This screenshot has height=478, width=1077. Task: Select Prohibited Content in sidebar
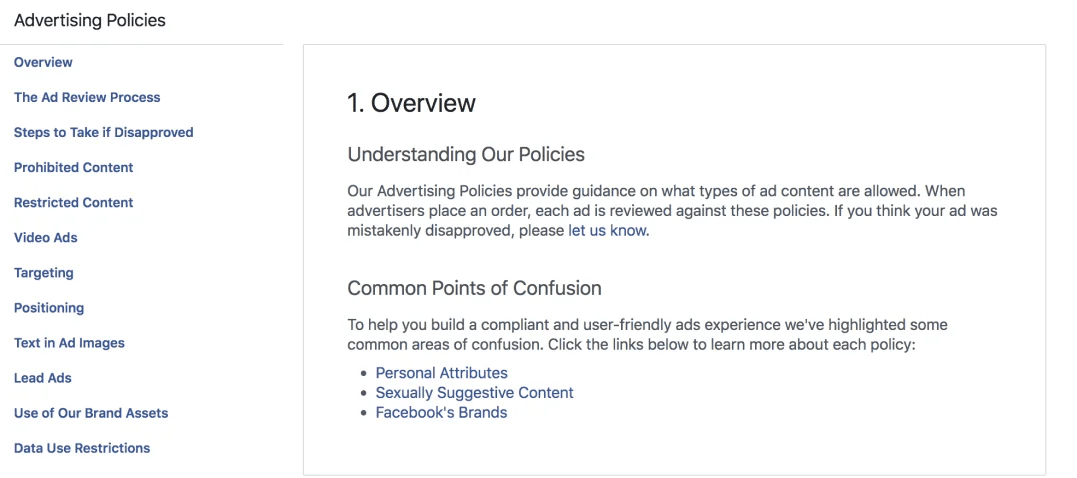73,168
